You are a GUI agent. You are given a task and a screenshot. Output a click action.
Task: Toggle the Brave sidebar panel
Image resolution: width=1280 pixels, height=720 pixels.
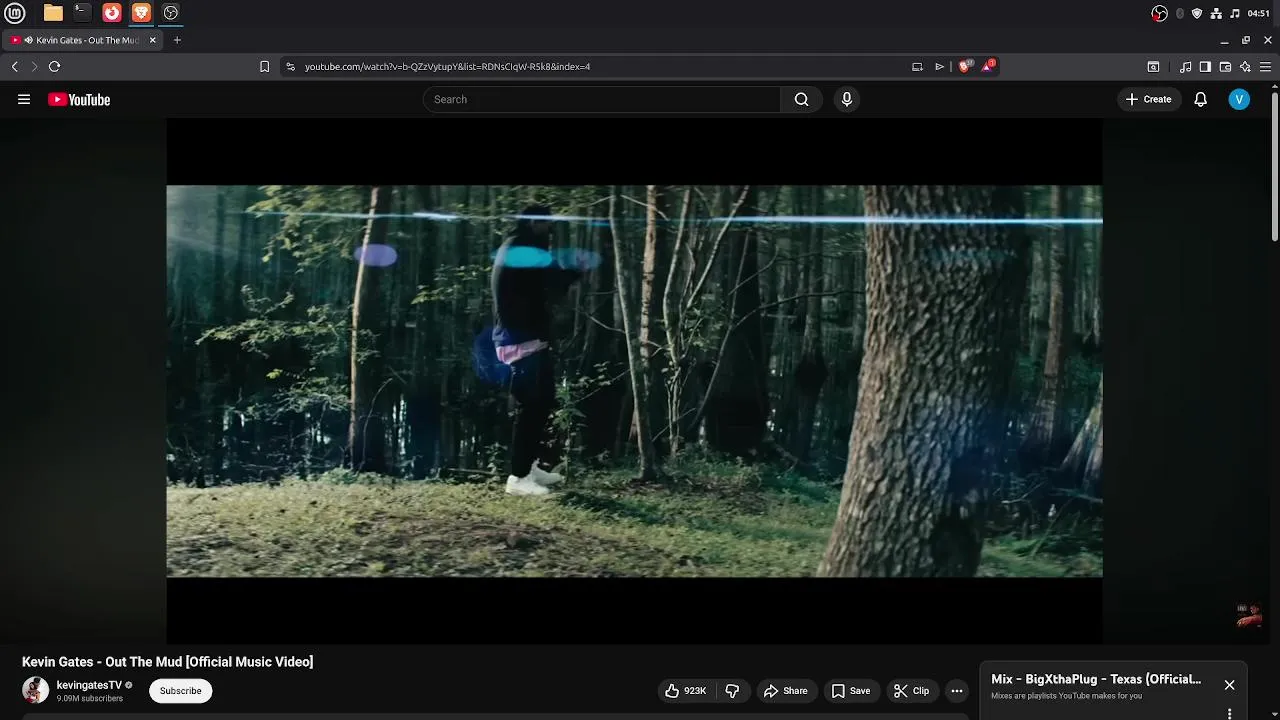point(1205,66)
